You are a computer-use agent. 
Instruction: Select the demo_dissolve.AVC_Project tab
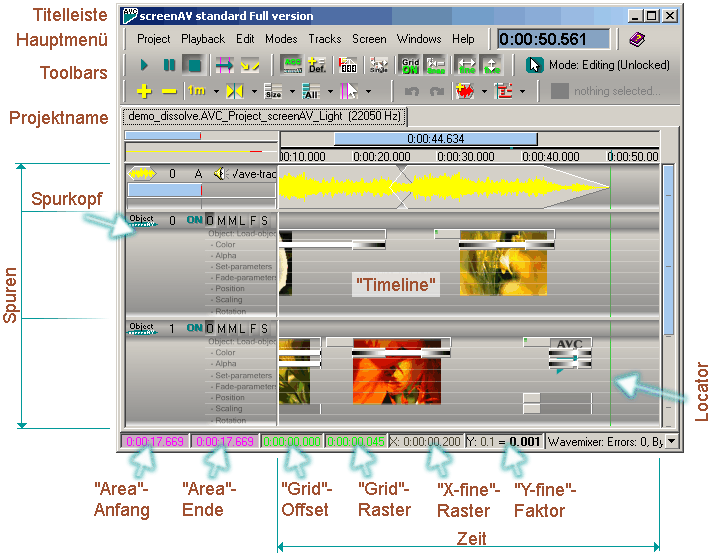[265, 116]
